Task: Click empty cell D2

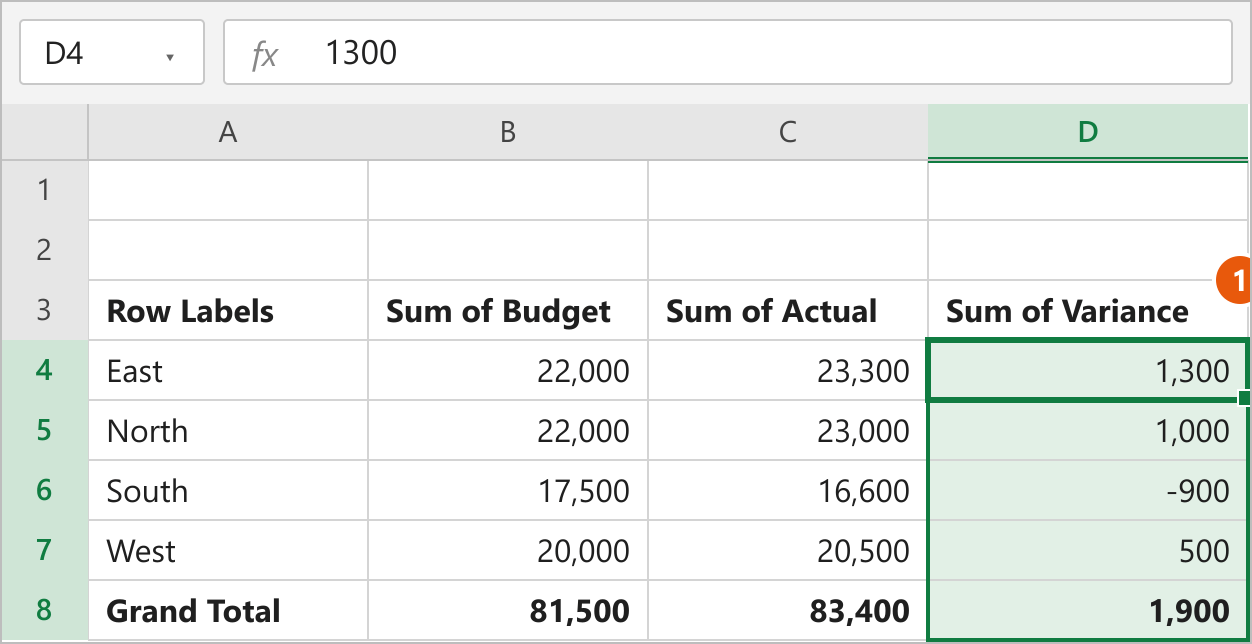Action: (1088, 250)
